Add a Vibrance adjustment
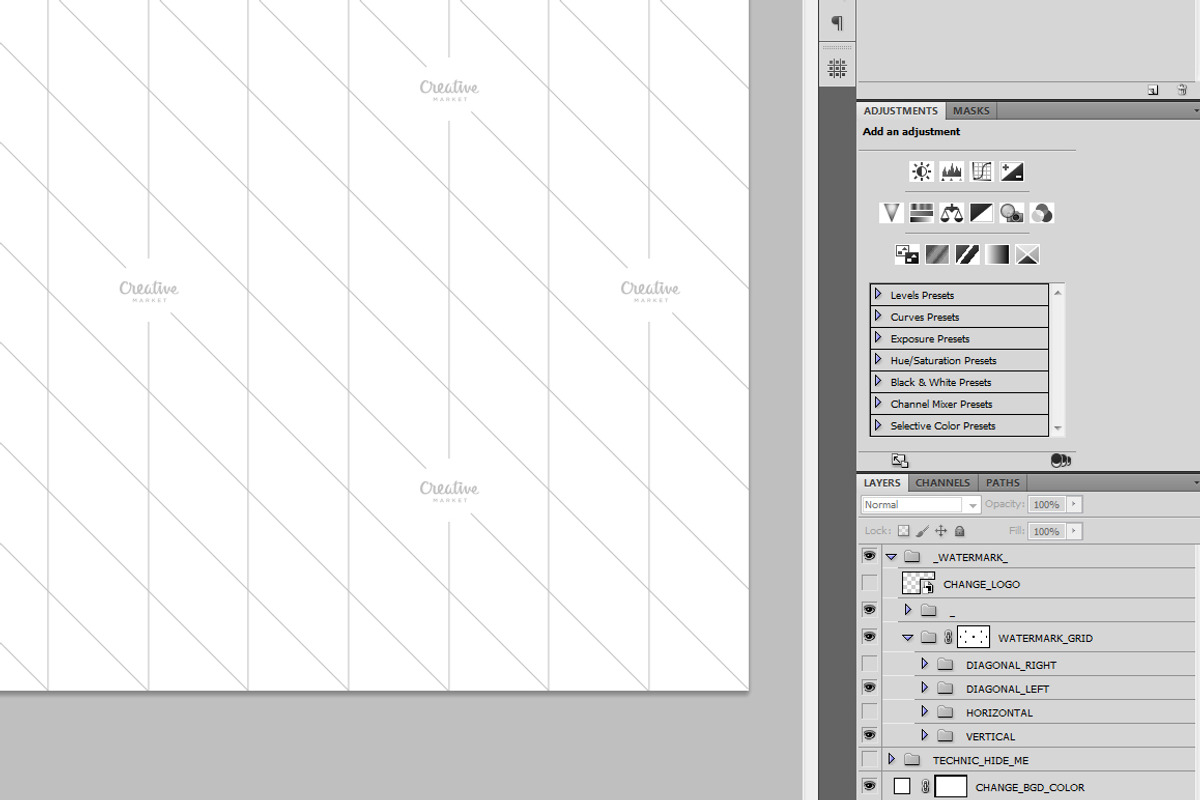The height and width of the screenshot is (800, 1200). coord(892,213)
